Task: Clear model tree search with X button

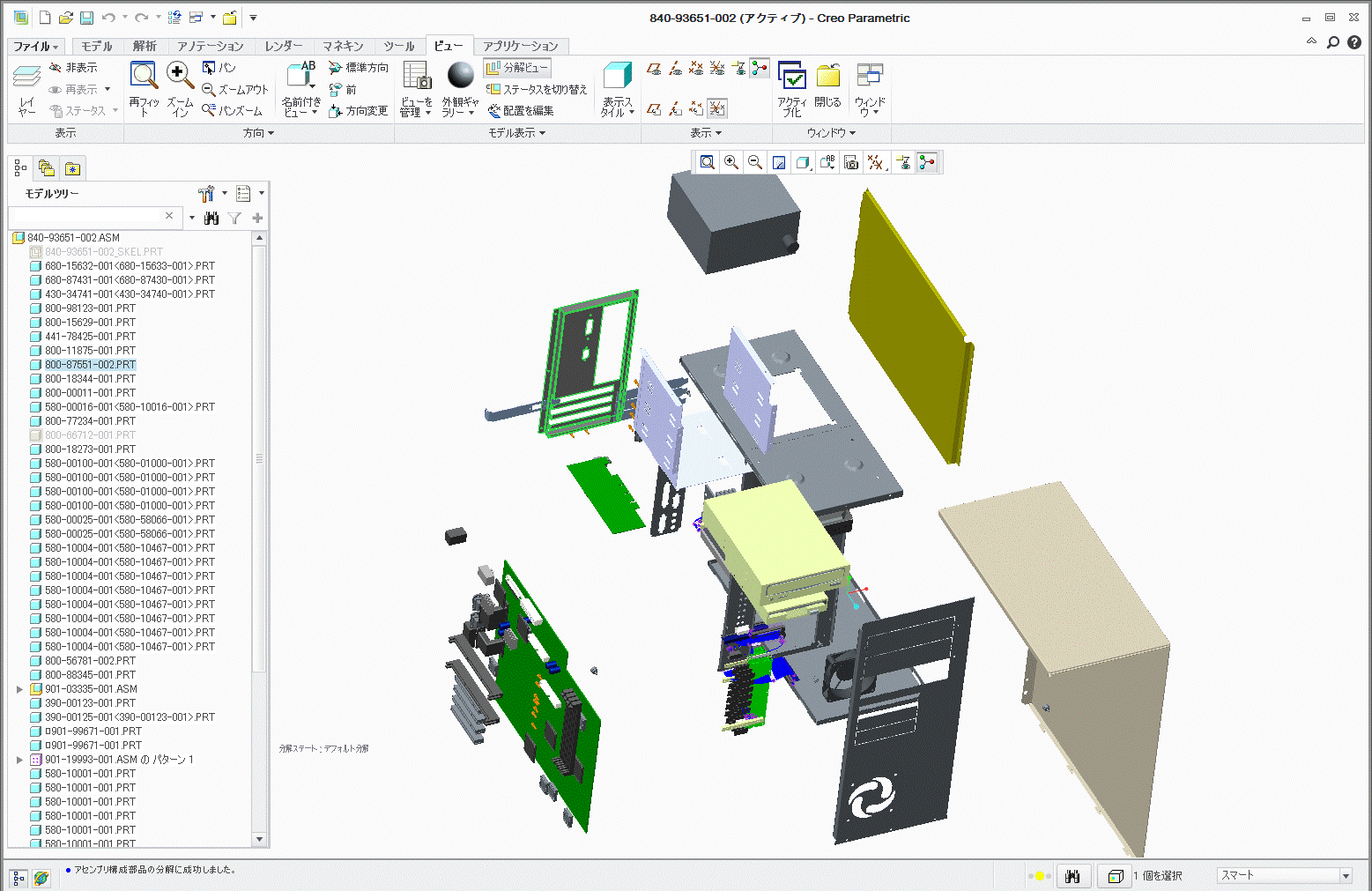Action: point(169,216)
